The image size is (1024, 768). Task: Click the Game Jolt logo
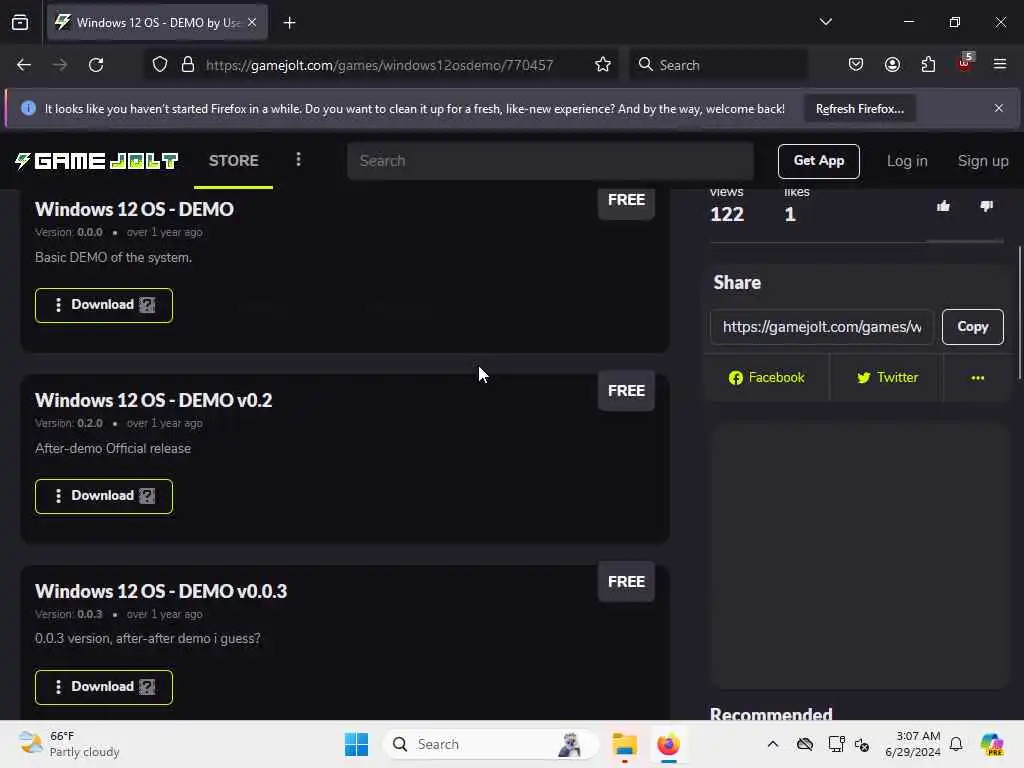[97, 161]
